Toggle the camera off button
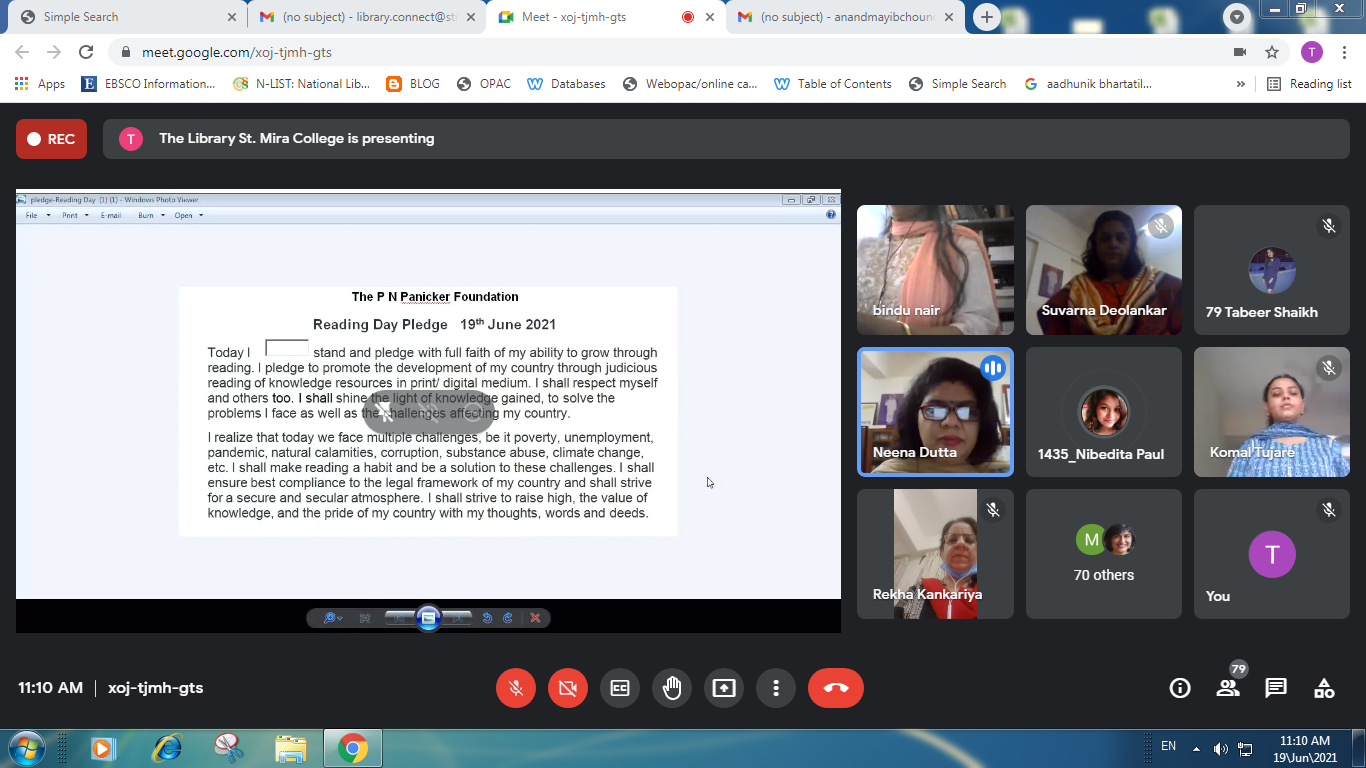The image size is (1366, 768). point(568,688)
